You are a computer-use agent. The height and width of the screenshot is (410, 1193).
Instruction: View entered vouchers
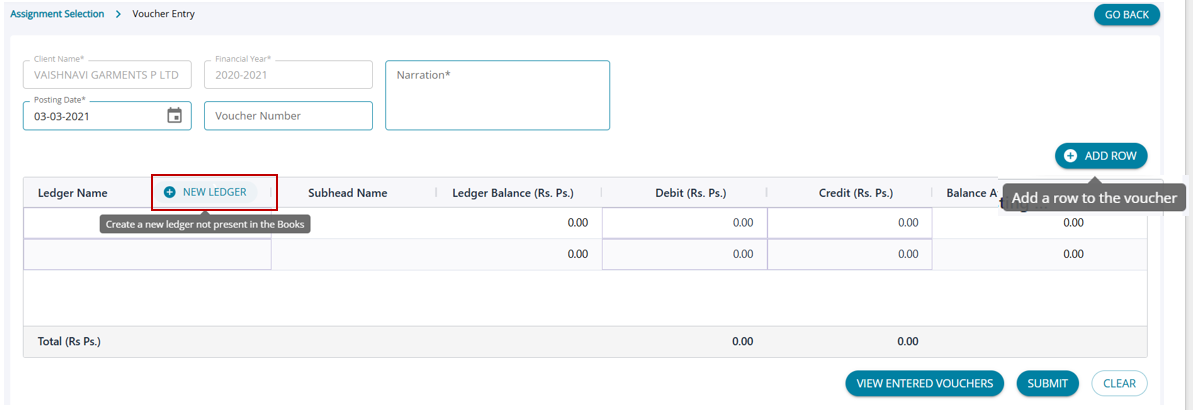pyautogui.click(x=924, y=383)
